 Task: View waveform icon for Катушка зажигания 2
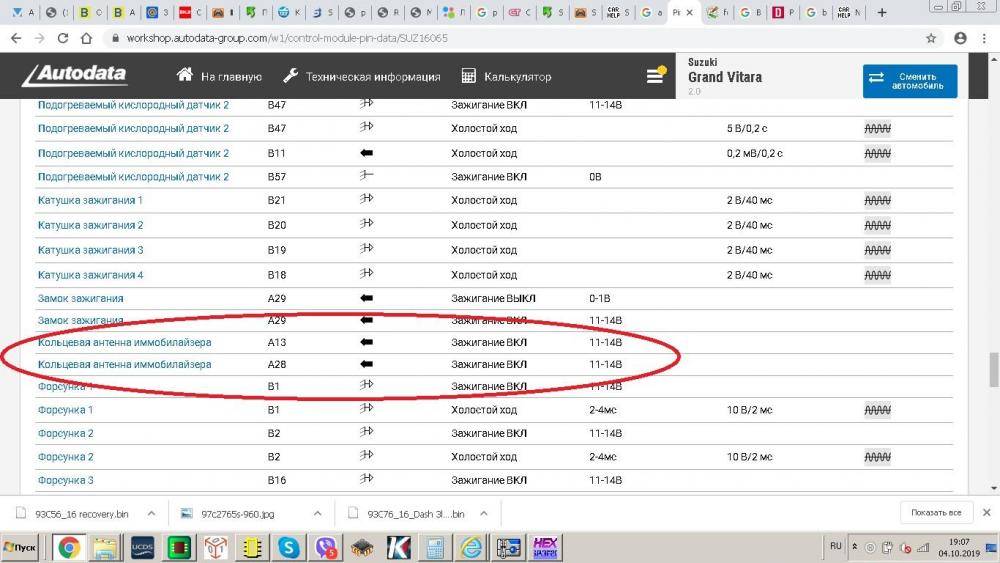877,226
